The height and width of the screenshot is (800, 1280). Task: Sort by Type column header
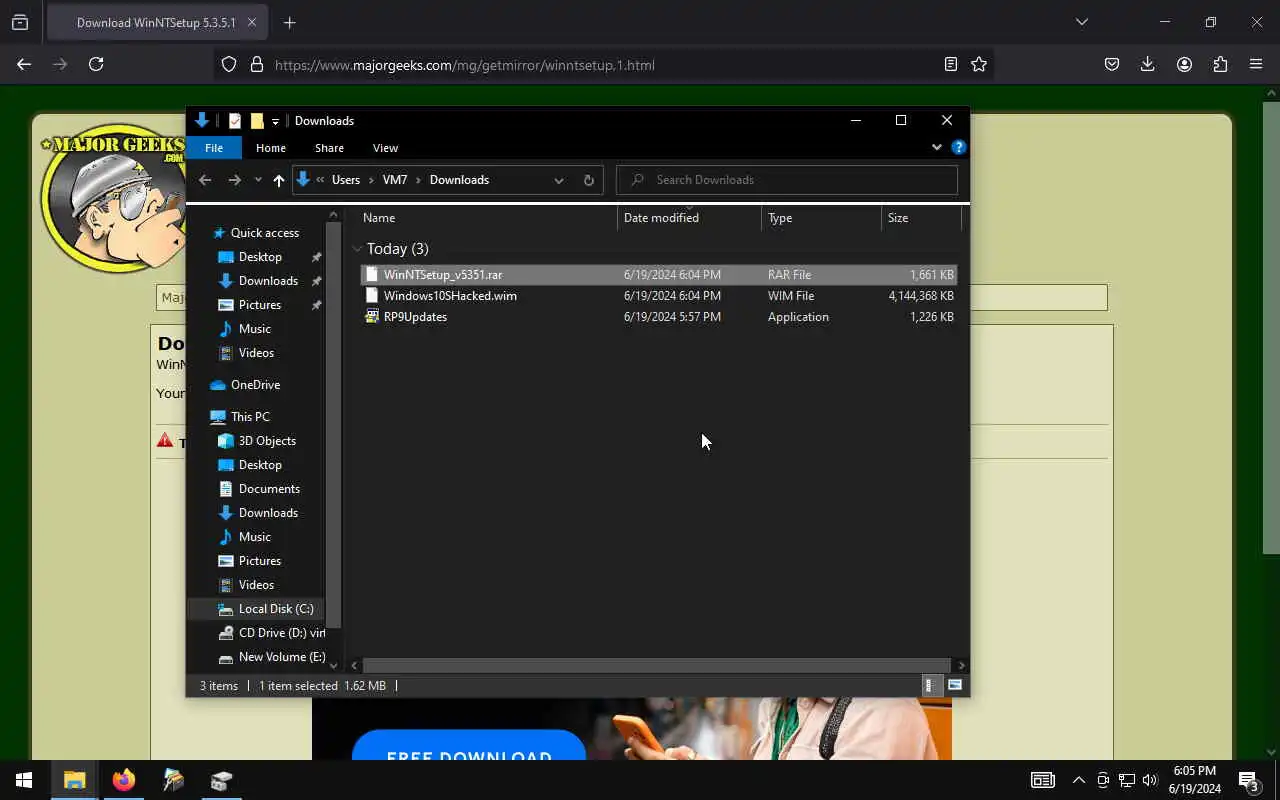click(x=780, y=217)
